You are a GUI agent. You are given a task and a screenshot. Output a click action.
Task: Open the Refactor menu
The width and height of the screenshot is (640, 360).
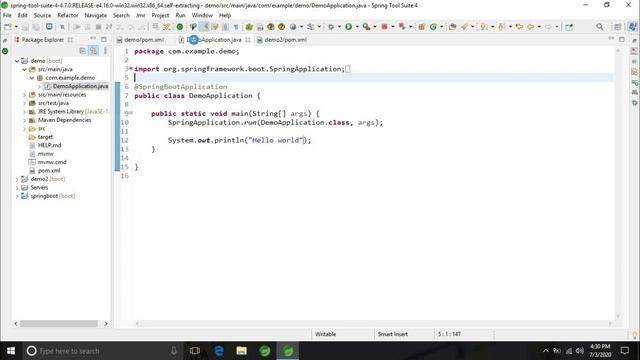[67, 15]
